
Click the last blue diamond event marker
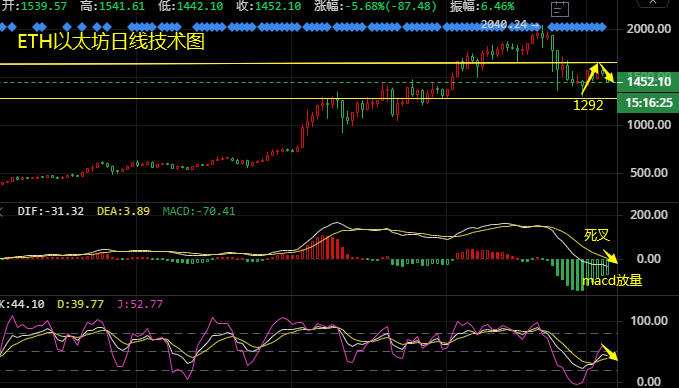tap(601, 27)
